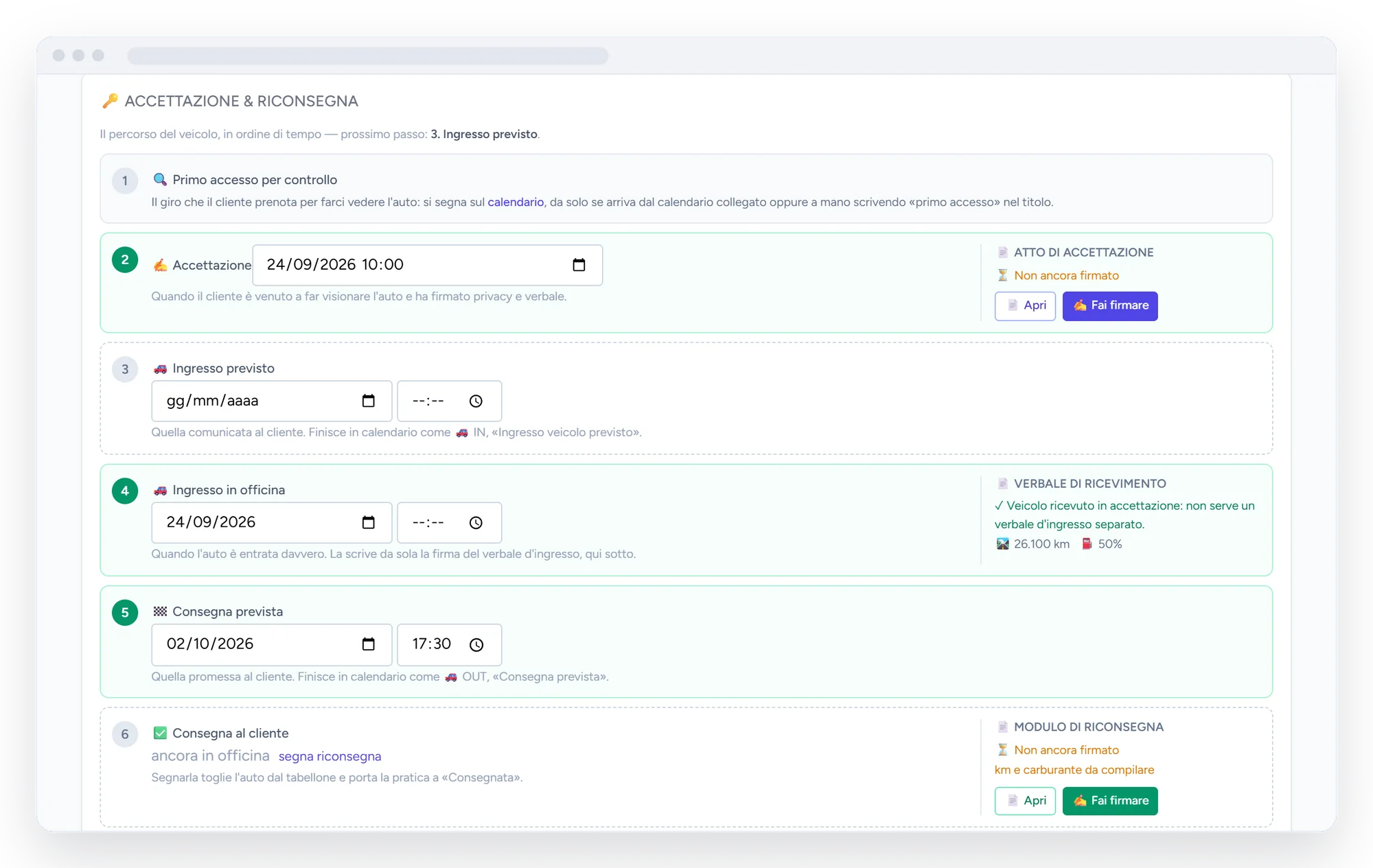This screenshot has height=868, width=1373.
Task: Click the browser address bar
Action: point(368,56)
